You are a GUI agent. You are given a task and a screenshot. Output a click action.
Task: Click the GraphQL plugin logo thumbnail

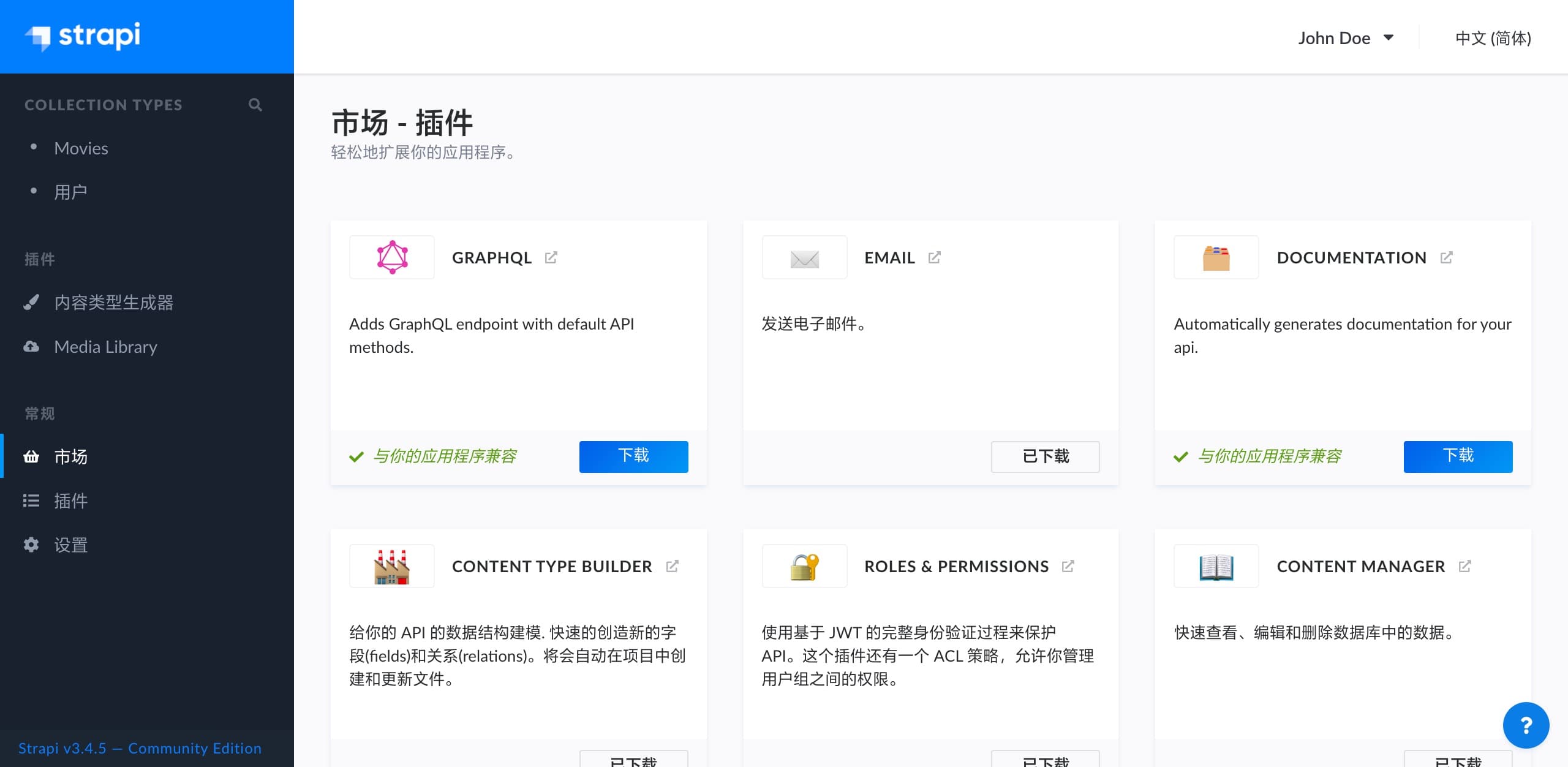tap(392, 257)
